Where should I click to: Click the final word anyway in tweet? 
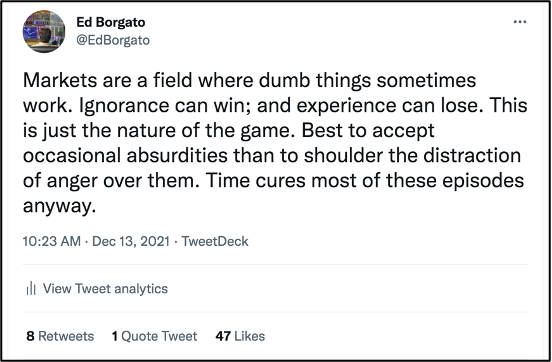57,206
